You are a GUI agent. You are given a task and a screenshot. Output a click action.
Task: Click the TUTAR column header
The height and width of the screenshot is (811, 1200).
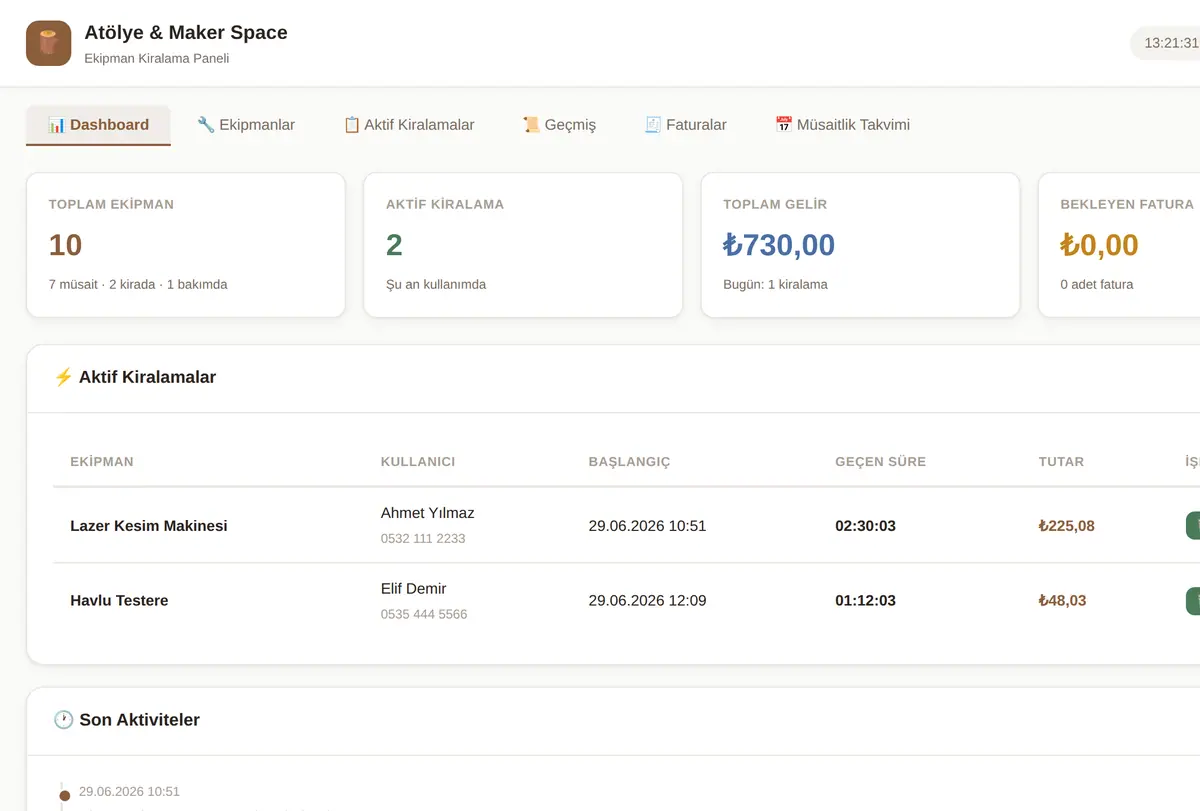[1061, 462]
